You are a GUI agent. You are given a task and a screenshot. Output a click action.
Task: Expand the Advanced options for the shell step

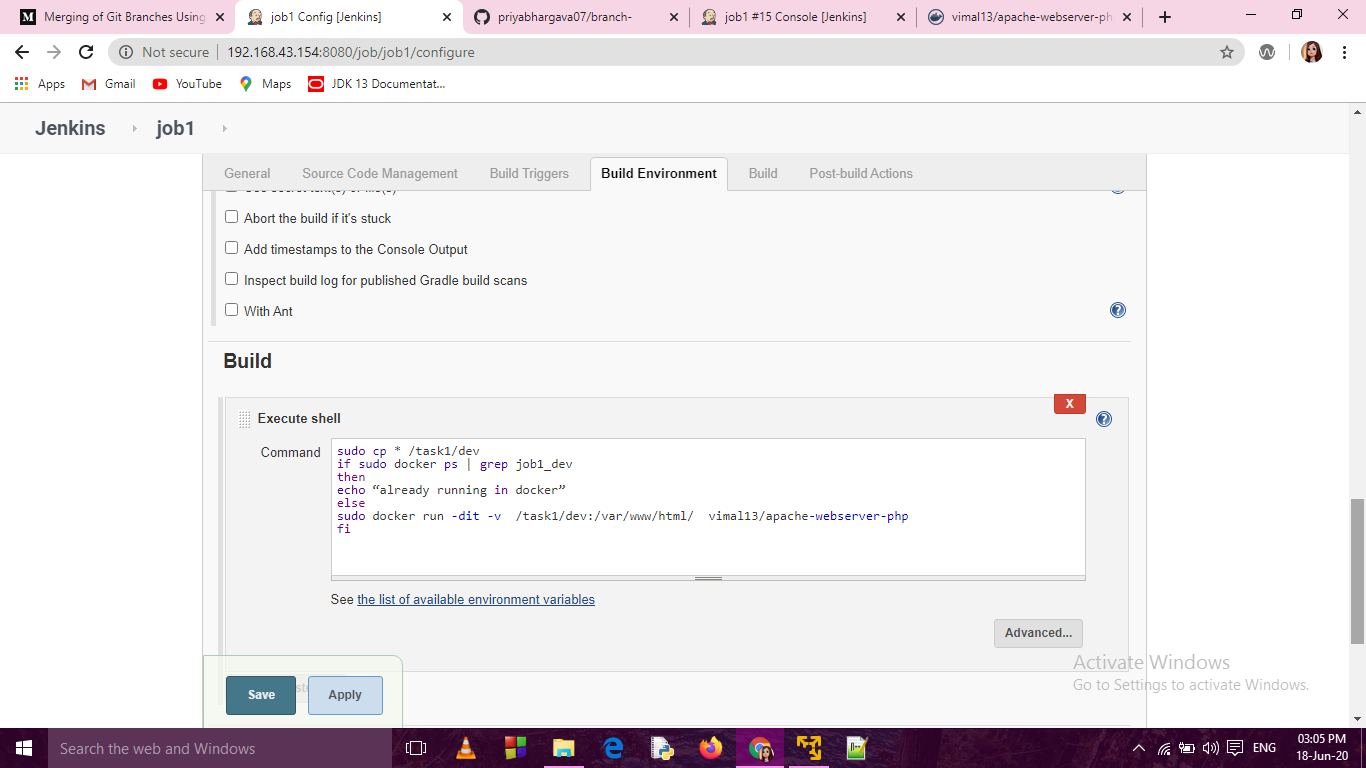(x=1038, y=632)
